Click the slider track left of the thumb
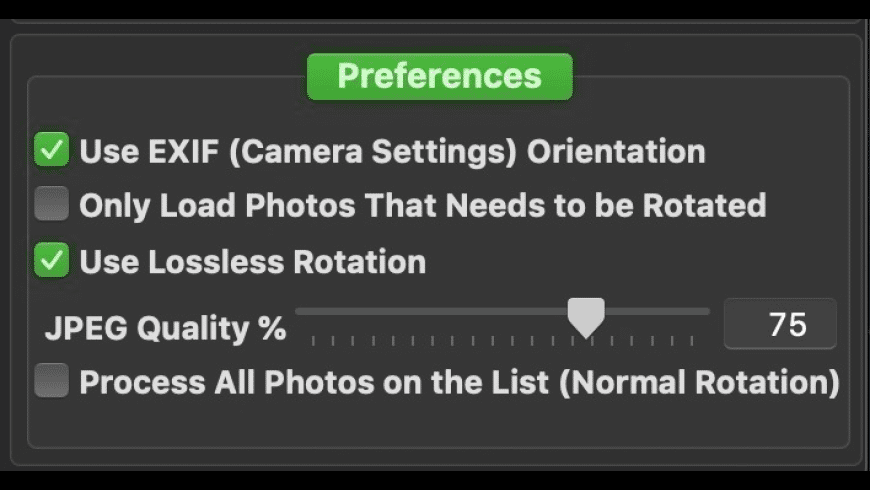 (x=430, y=311)
